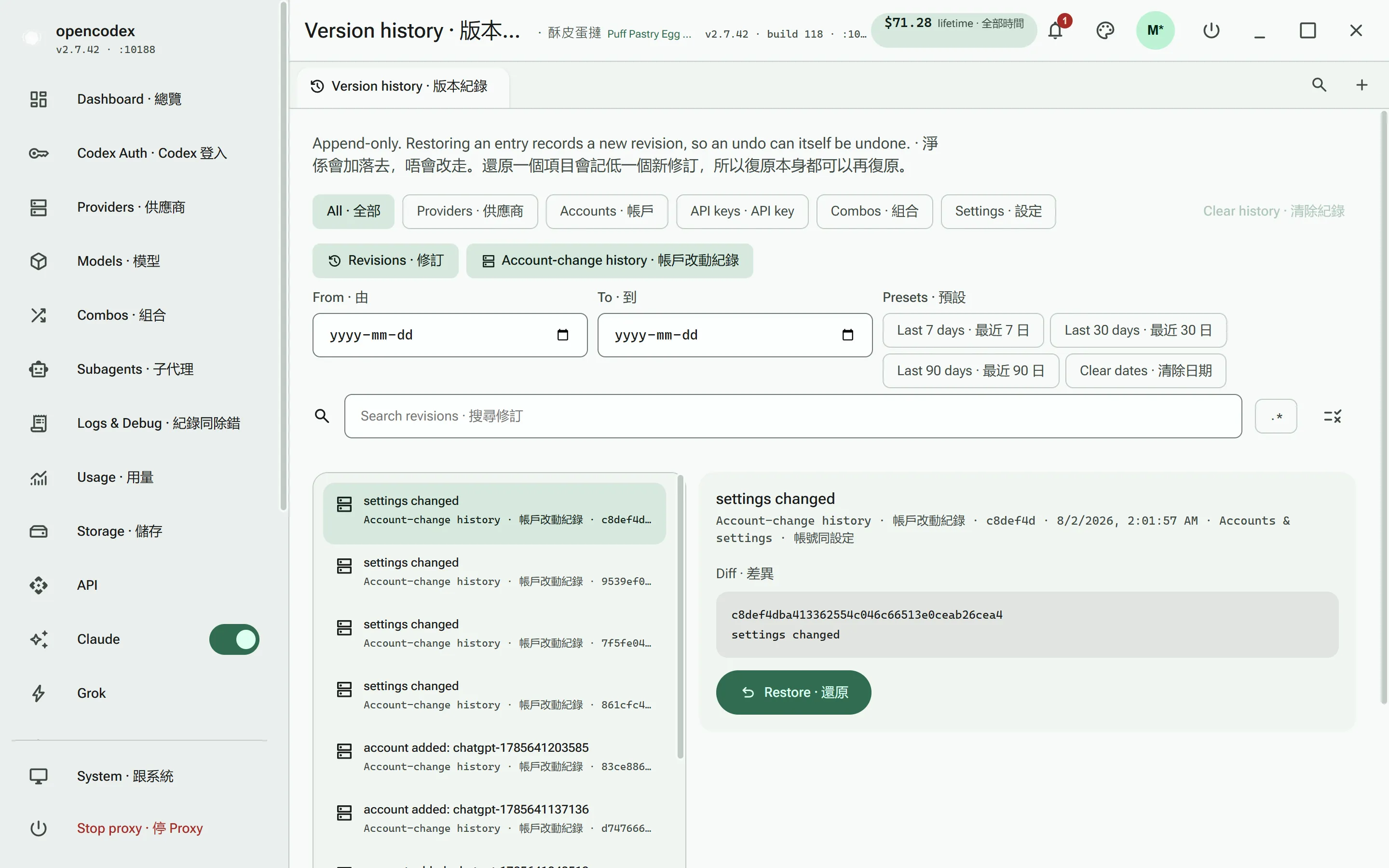Viewport: 1389px width, 868px height.
Task: Click the To date field
Action: coord(735,335)
